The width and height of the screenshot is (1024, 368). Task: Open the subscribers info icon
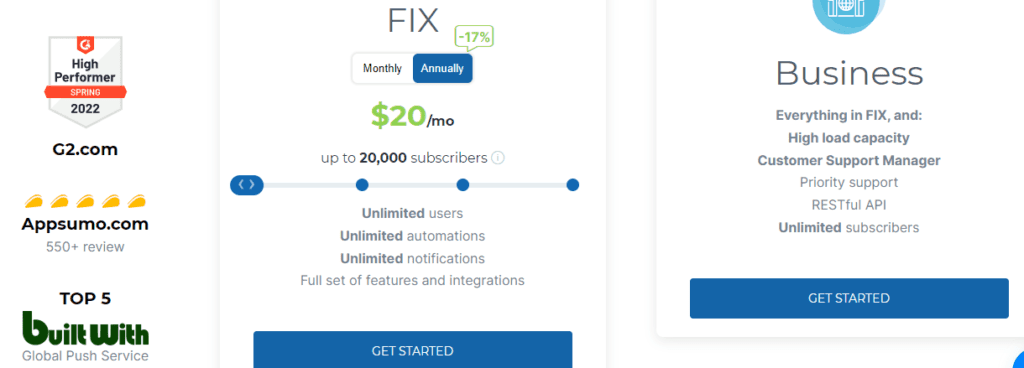coord(498,158)
